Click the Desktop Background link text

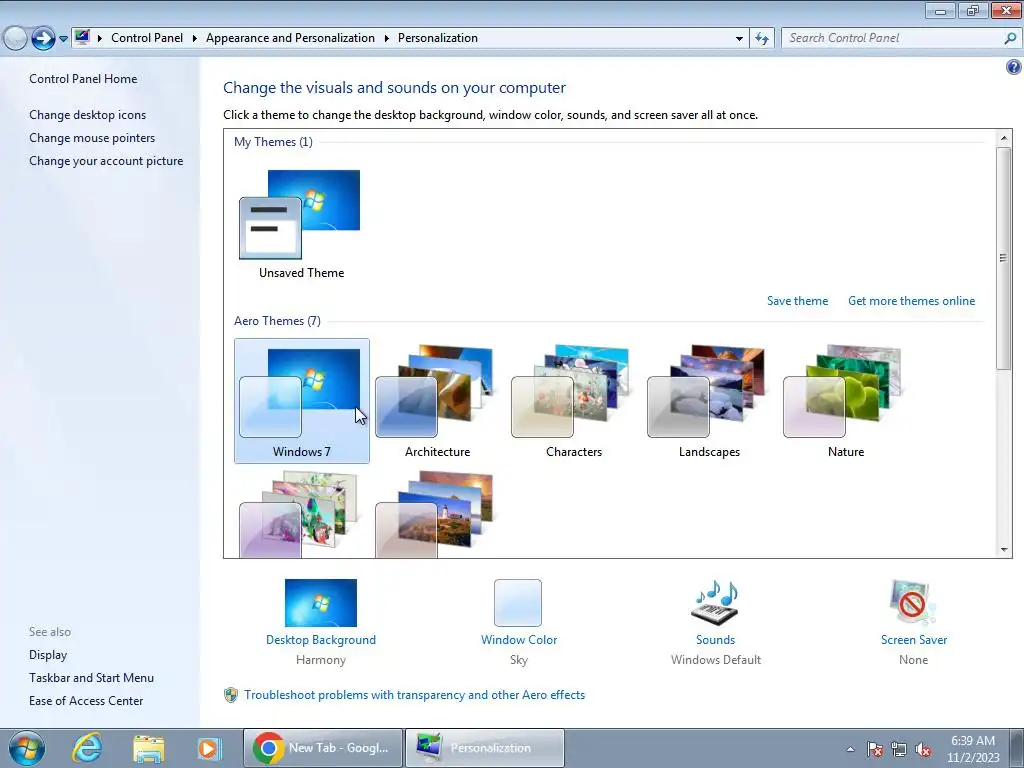click(x=321, y=640)
